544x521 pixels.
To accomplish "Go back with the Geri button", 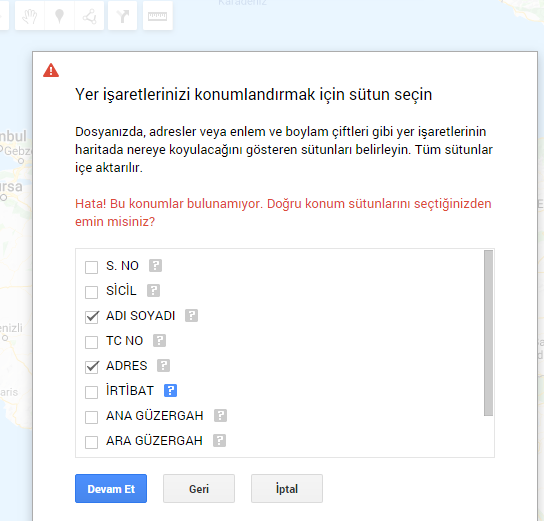I will 199,488.
